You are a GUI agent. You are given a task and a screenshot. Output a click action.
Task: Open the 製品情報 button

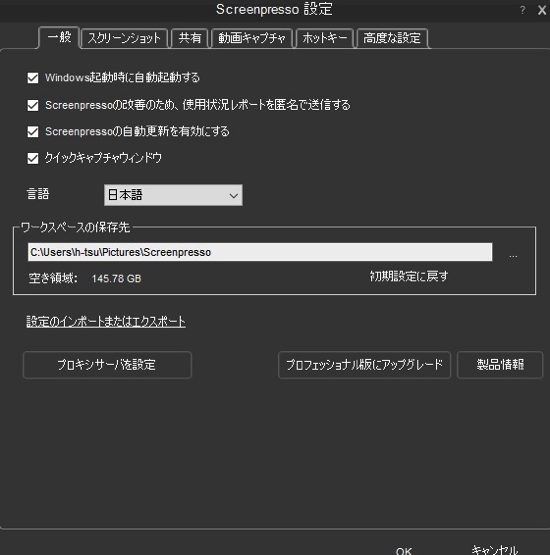[x=500, y=365]
